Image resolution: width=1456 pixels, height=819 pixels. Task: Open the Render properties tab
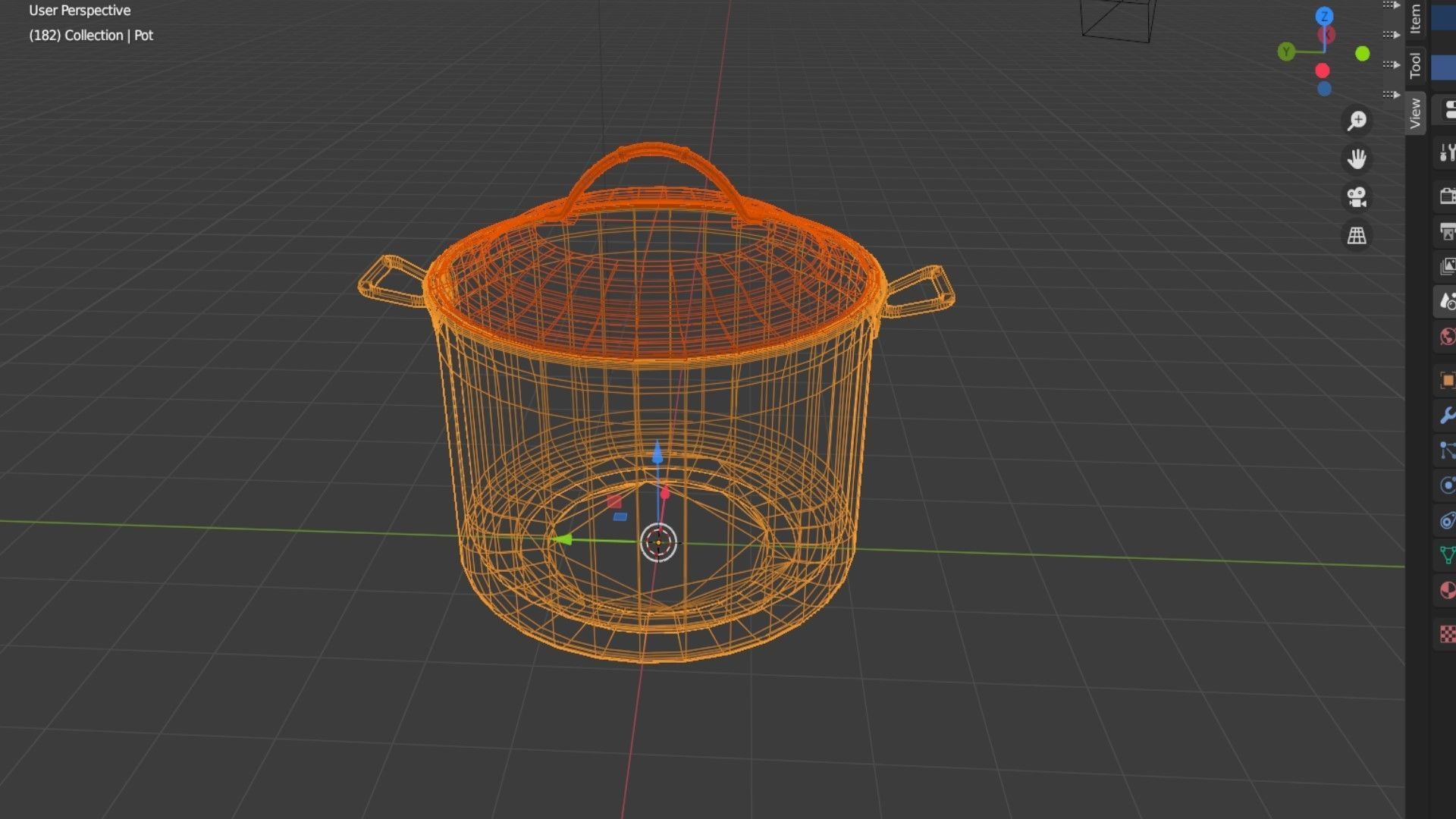coord(1446,196)
